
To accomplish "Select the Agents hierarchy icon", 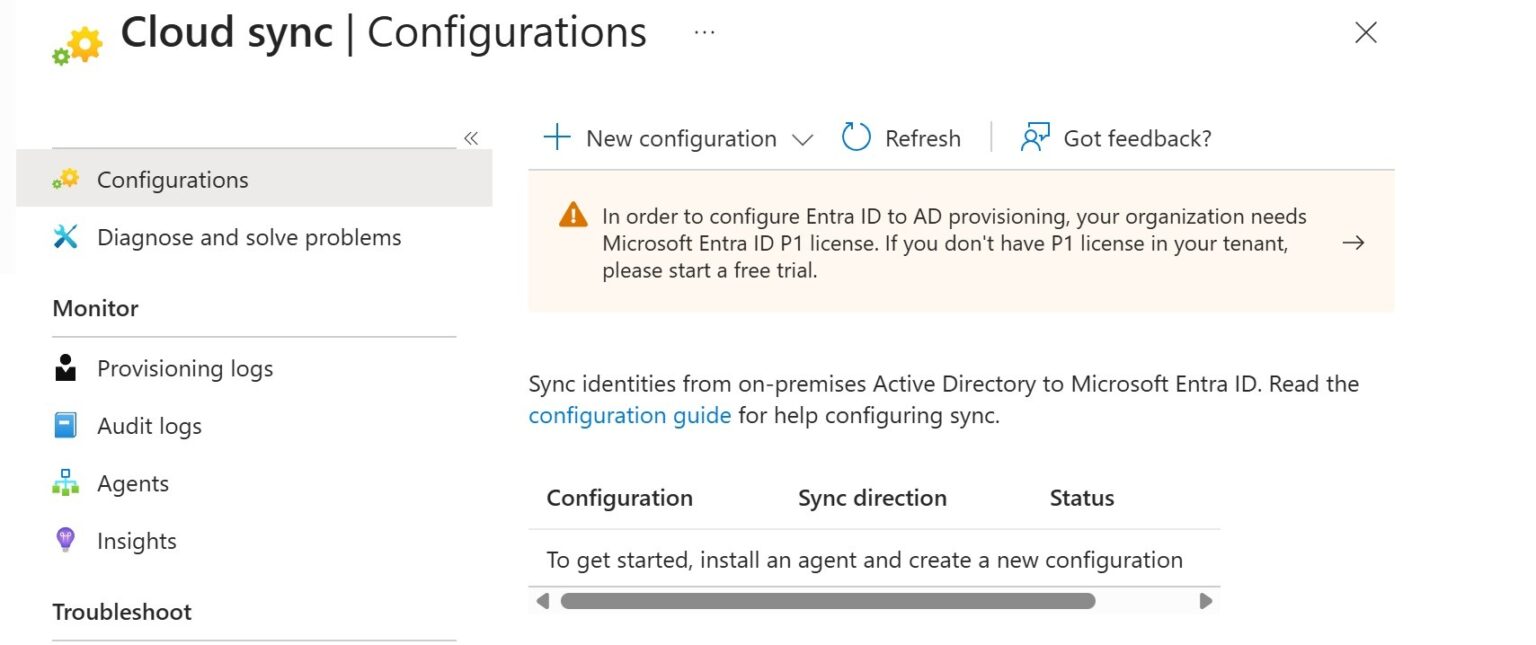I will point(66,483).
